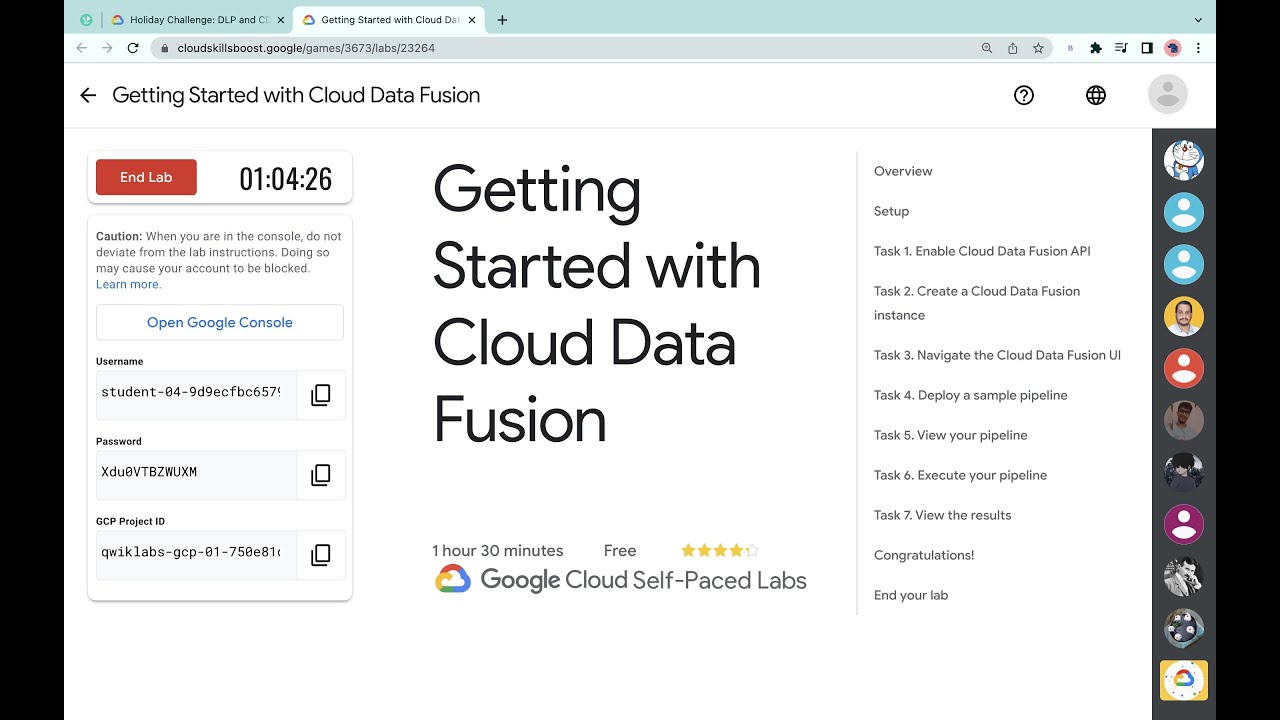Screen dimensions: 1280x720
Task: Follow the Learn more link
Action: 128,284
